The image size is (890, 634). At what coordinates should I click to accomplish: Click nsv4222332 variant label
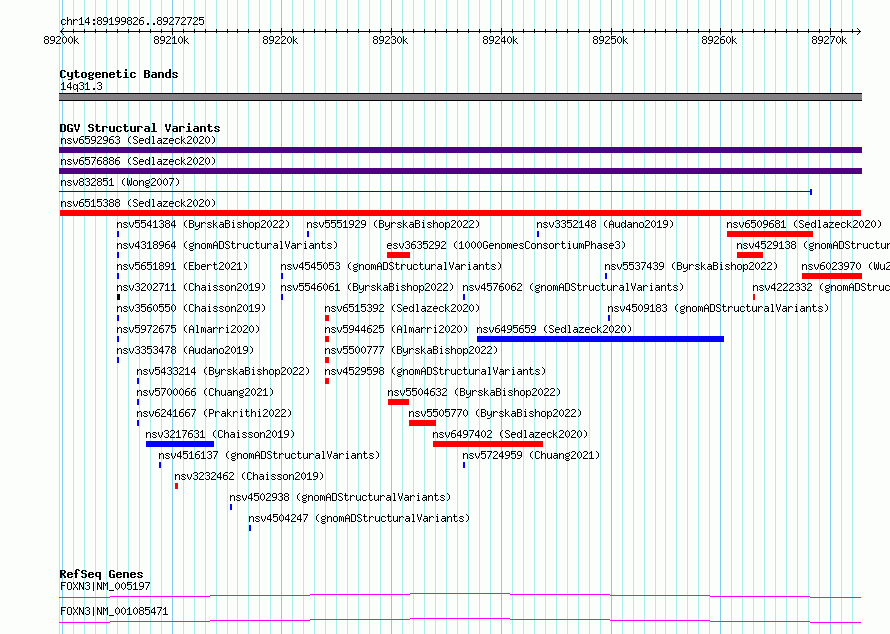(x=821, y=287)
